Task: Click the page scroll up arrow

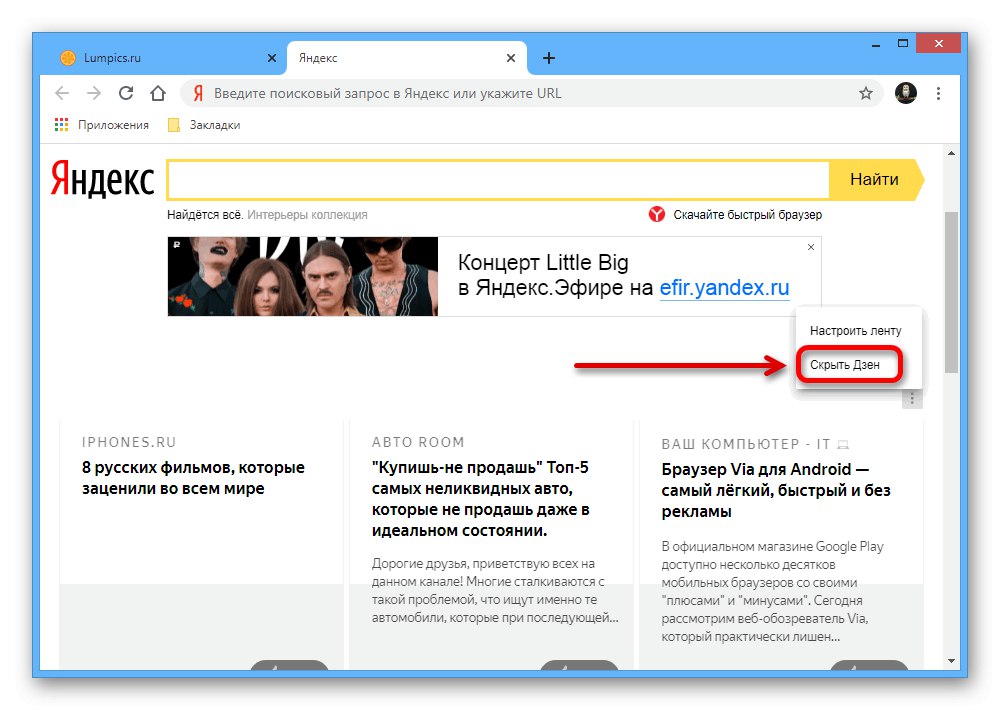Action: [x=952, y=153]
